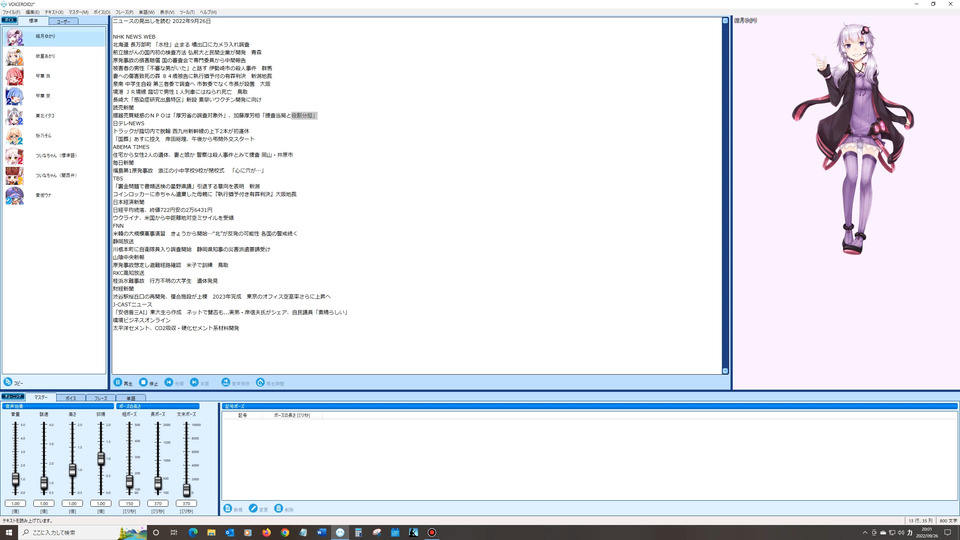Open the notification center in system tray
Viewport: 960px width, 540px height.
coord(948,533)
